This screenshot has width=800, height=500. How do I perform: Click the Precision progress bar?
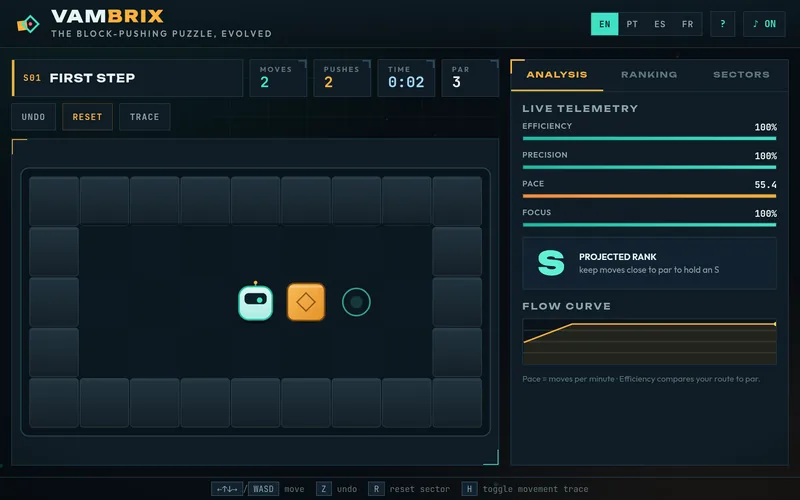pyautogui.click(x=649, y=167)
